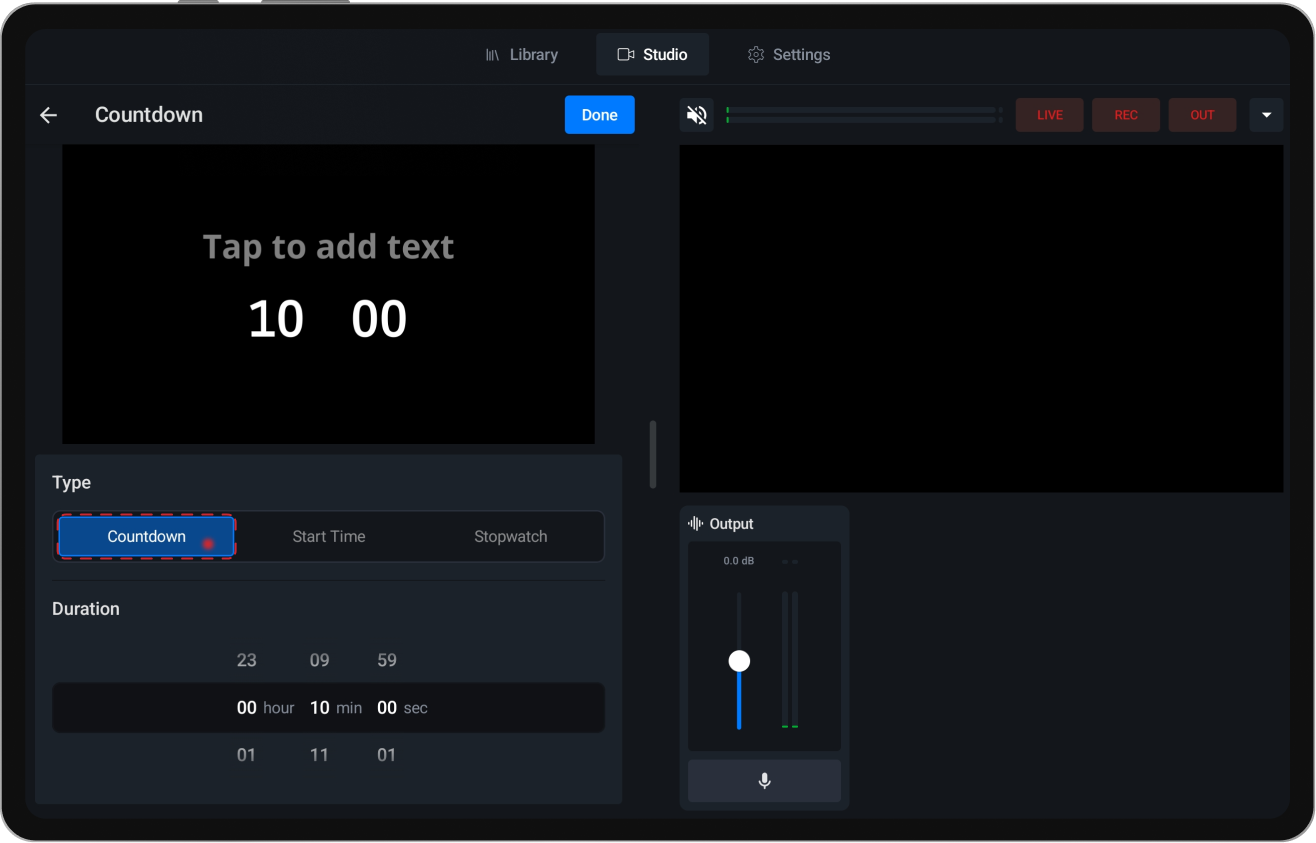Screen dimensions: 1316x843
Task: Select 23 in the hour column
Action: pyautogui.click(x=246, y=660)
